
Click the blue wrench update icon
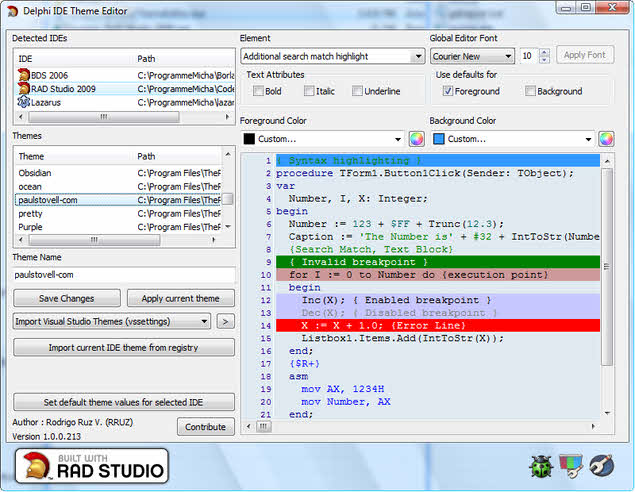601,466
